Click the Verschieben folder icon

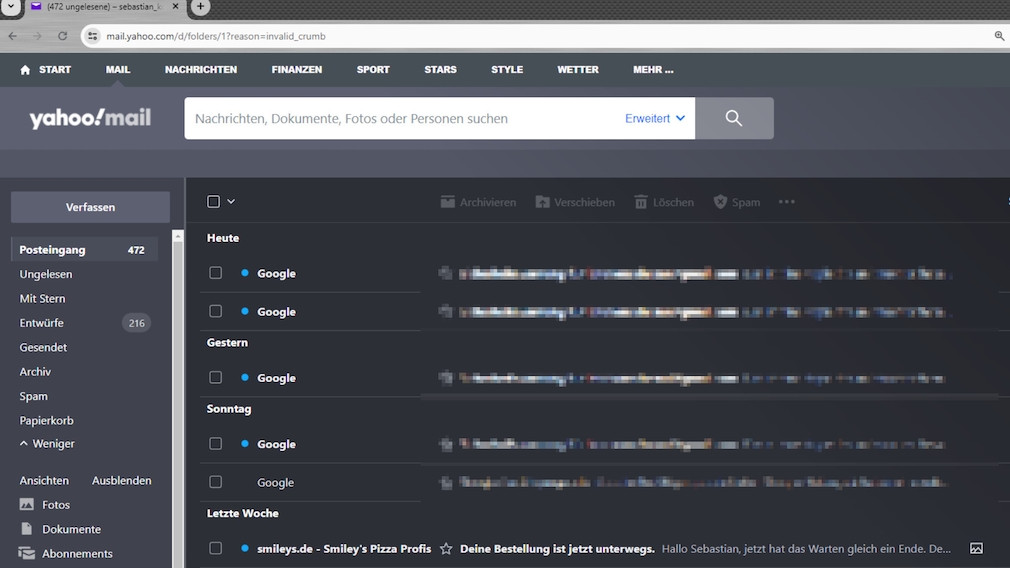(542, 202)
